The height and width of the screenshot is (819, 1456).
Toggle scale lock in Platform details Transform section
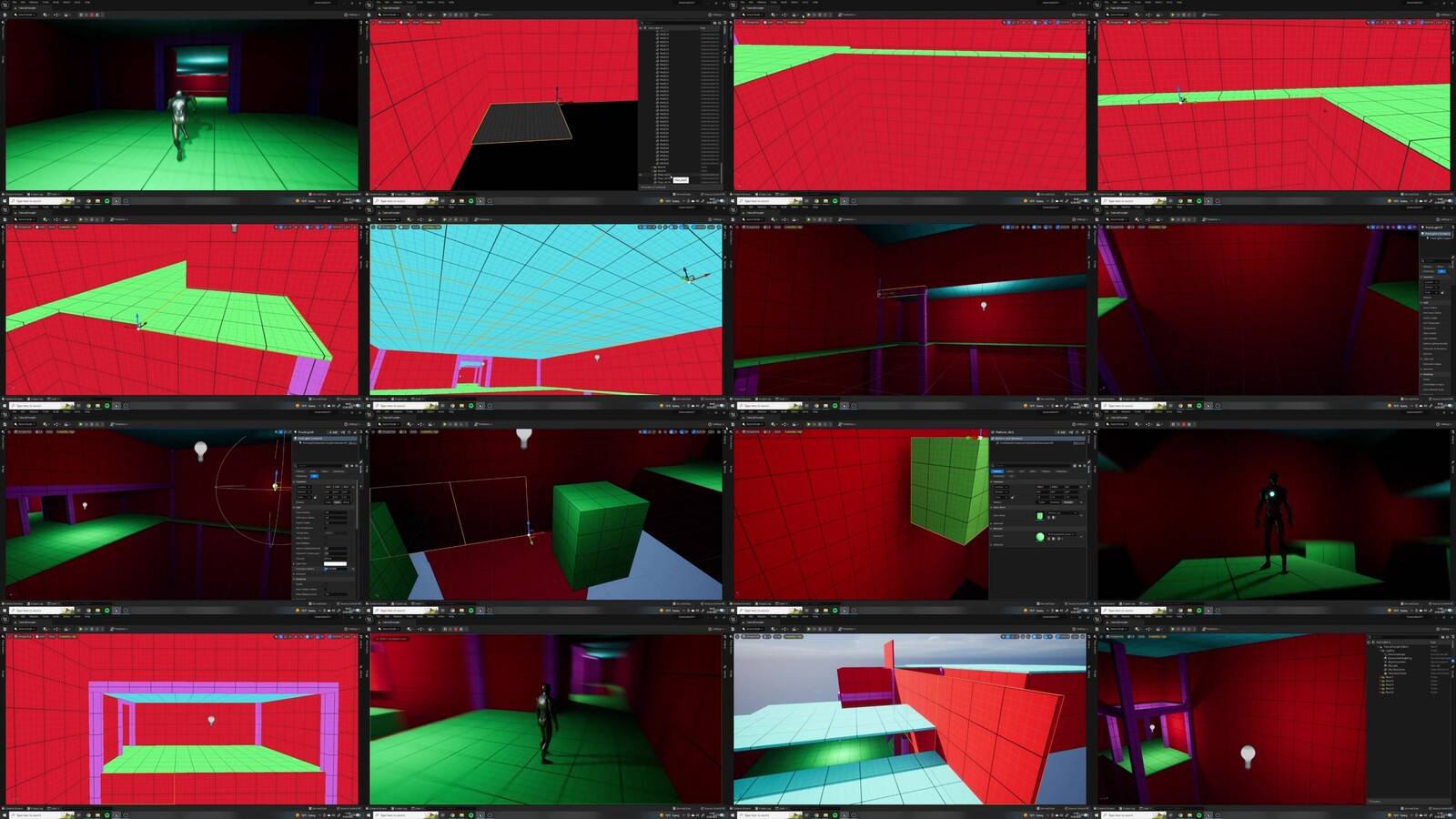point(1012,497)
